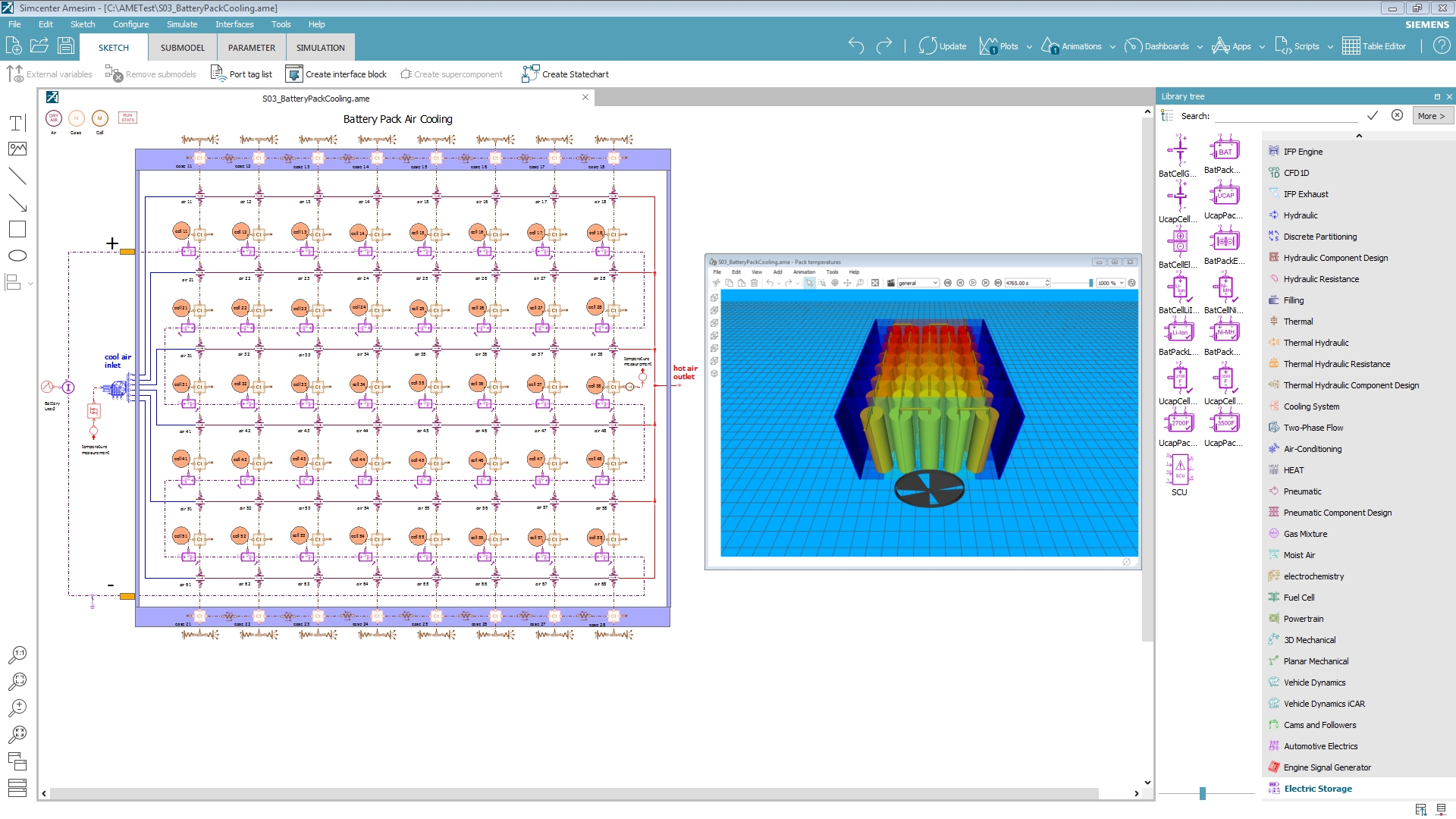Toggle the search match checkmark in Library tree
Image resolution: width=1456 pixels, height=819 pixels.
pos(1372,115)
